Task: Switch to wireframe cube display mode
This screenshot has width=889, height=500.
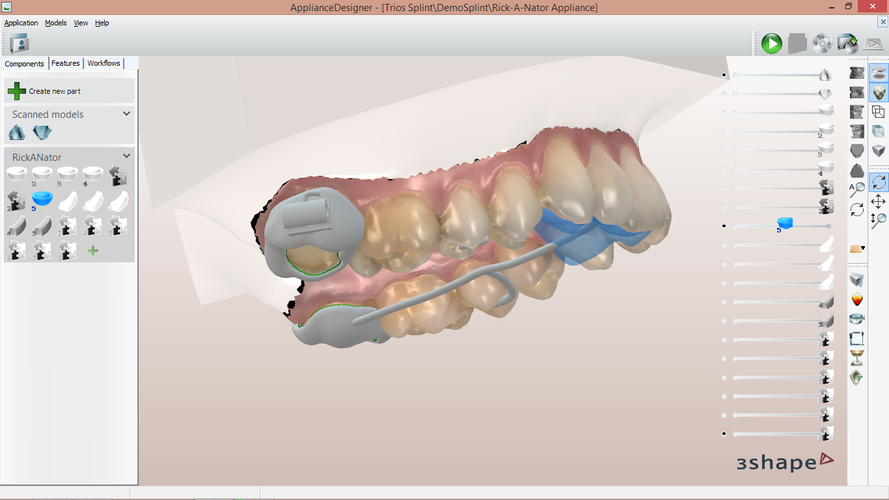Action: [879, 112]
